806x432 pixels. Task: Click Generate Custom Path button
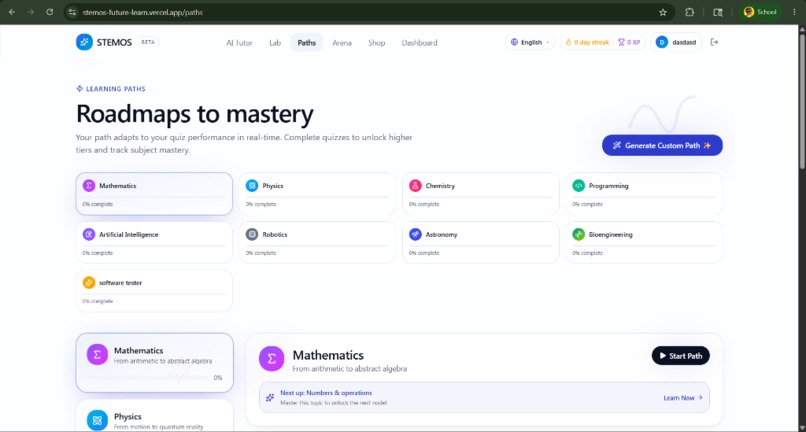[x=662, y=146]
